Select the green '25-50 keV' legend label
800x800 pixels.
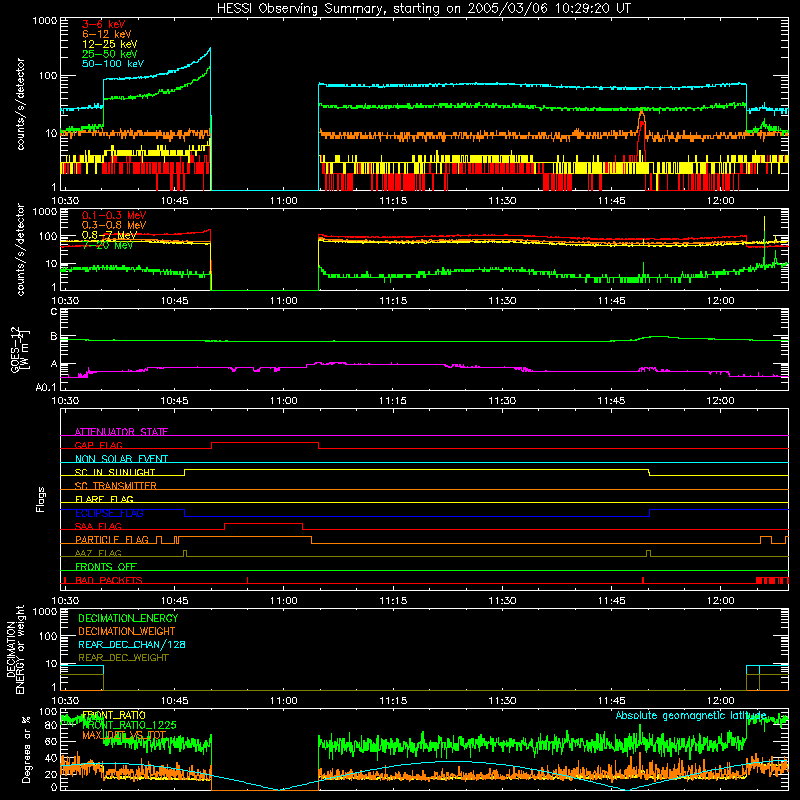click(110, 54)
